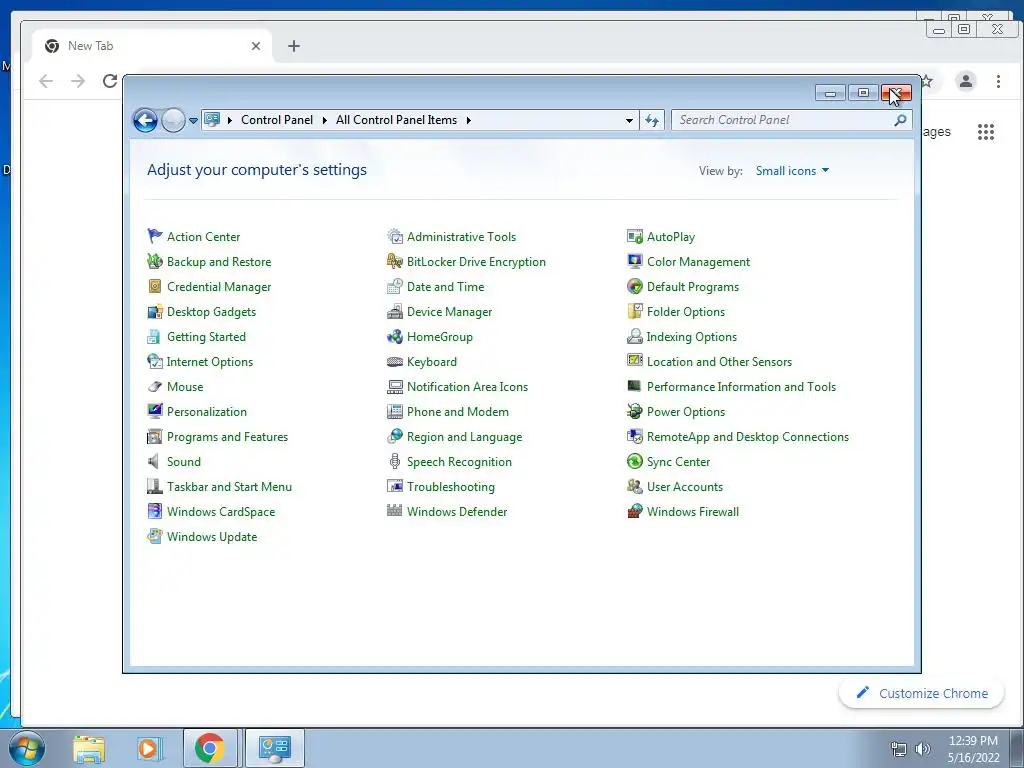Click the volume speaker tray icon

[x=922, y=749]
